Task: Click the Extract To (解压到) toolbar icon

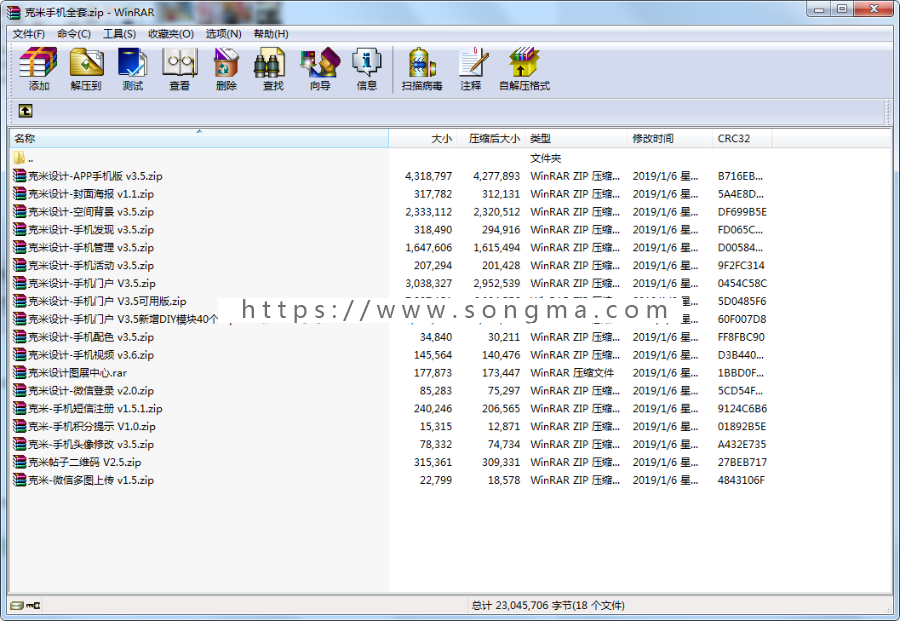Action: pos(86,63)
